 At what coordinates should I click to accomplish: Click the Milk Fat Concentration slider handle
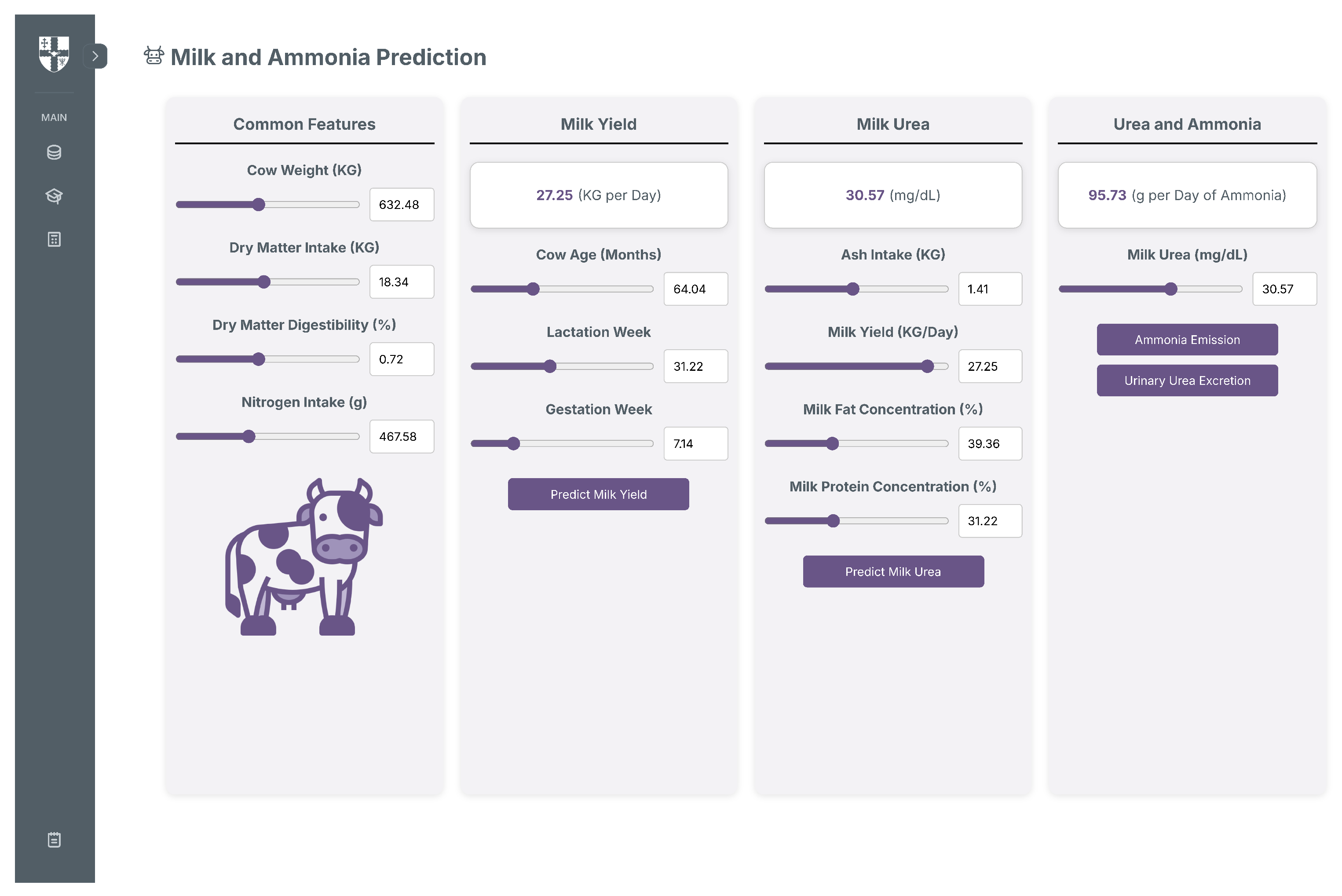click(x=832, y=443)
